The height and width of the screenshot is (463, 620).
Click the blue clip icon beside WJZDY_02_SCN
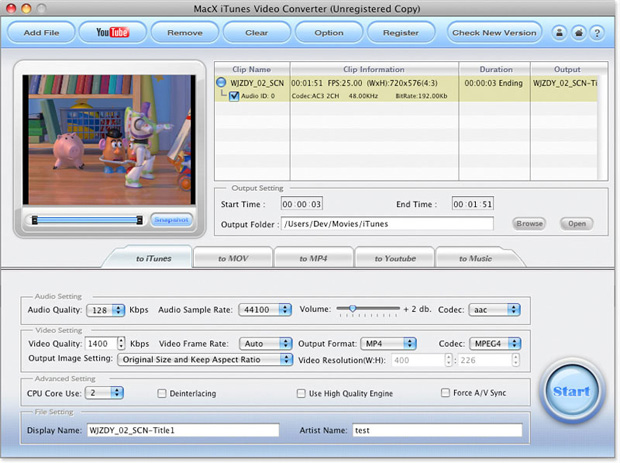coord(221,83)
